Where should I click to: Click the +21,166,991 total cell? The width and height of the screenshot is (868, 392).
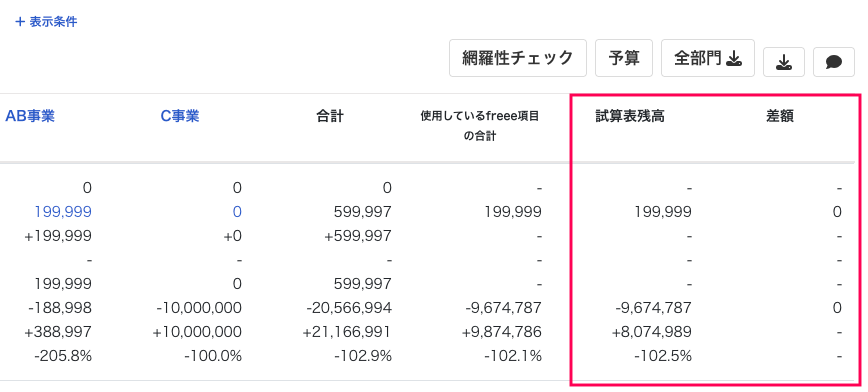point(347,332)
